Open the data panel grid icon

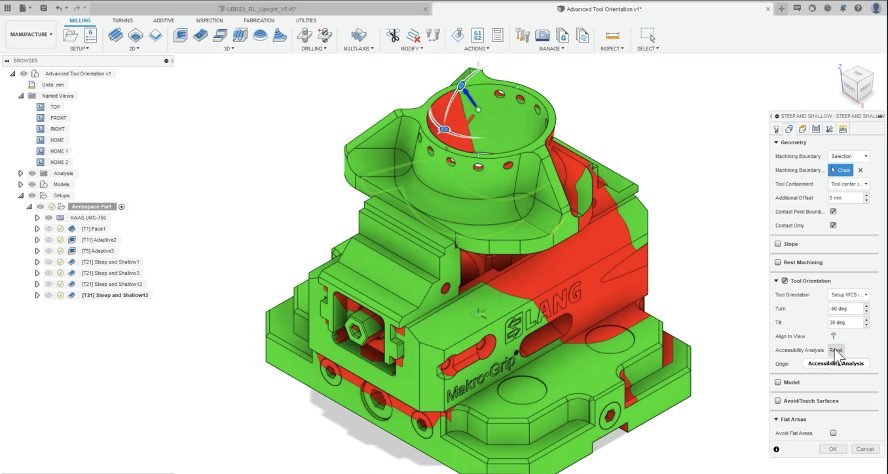point(8,8)
